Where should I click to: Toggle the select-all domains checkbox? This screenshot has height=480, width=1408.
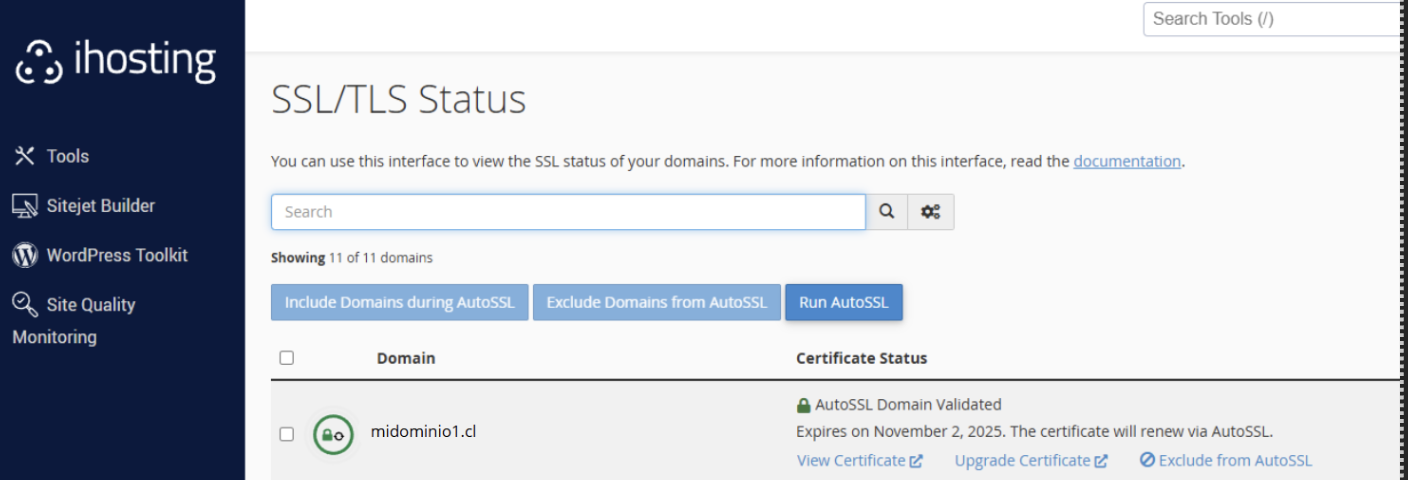[x=287, y=358]
